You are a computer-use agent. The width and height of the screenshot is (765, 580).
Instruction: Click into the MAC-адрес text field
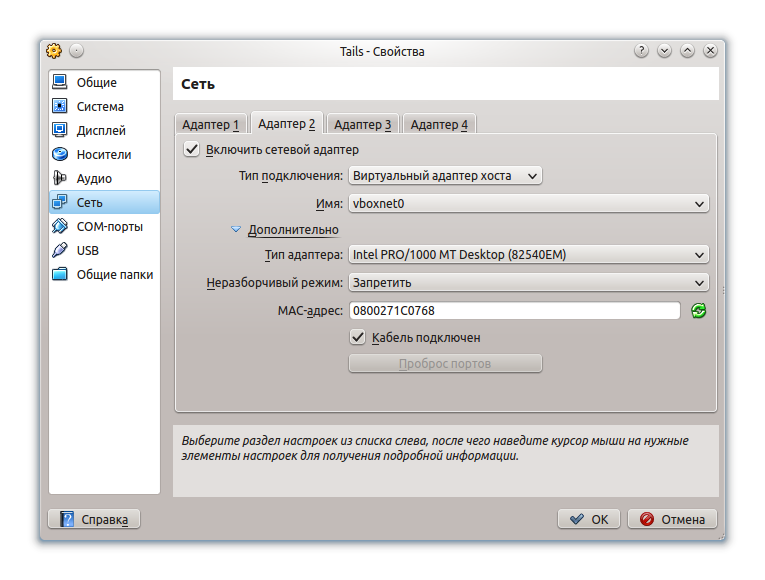pyautogui.click(x=514, y=311)
